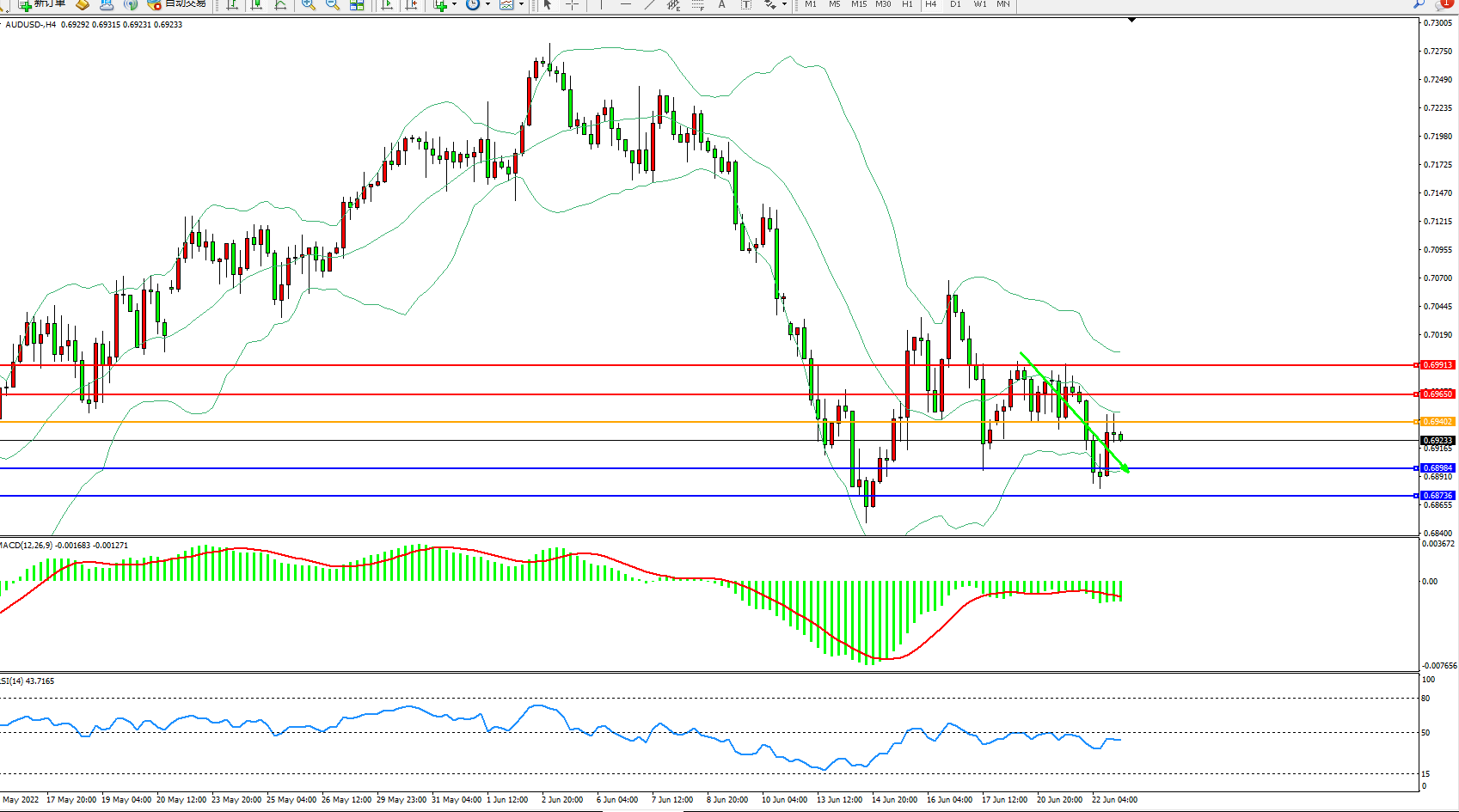
Task: Expand the Indicators list dropdown arrow
Action: point(454,5)
